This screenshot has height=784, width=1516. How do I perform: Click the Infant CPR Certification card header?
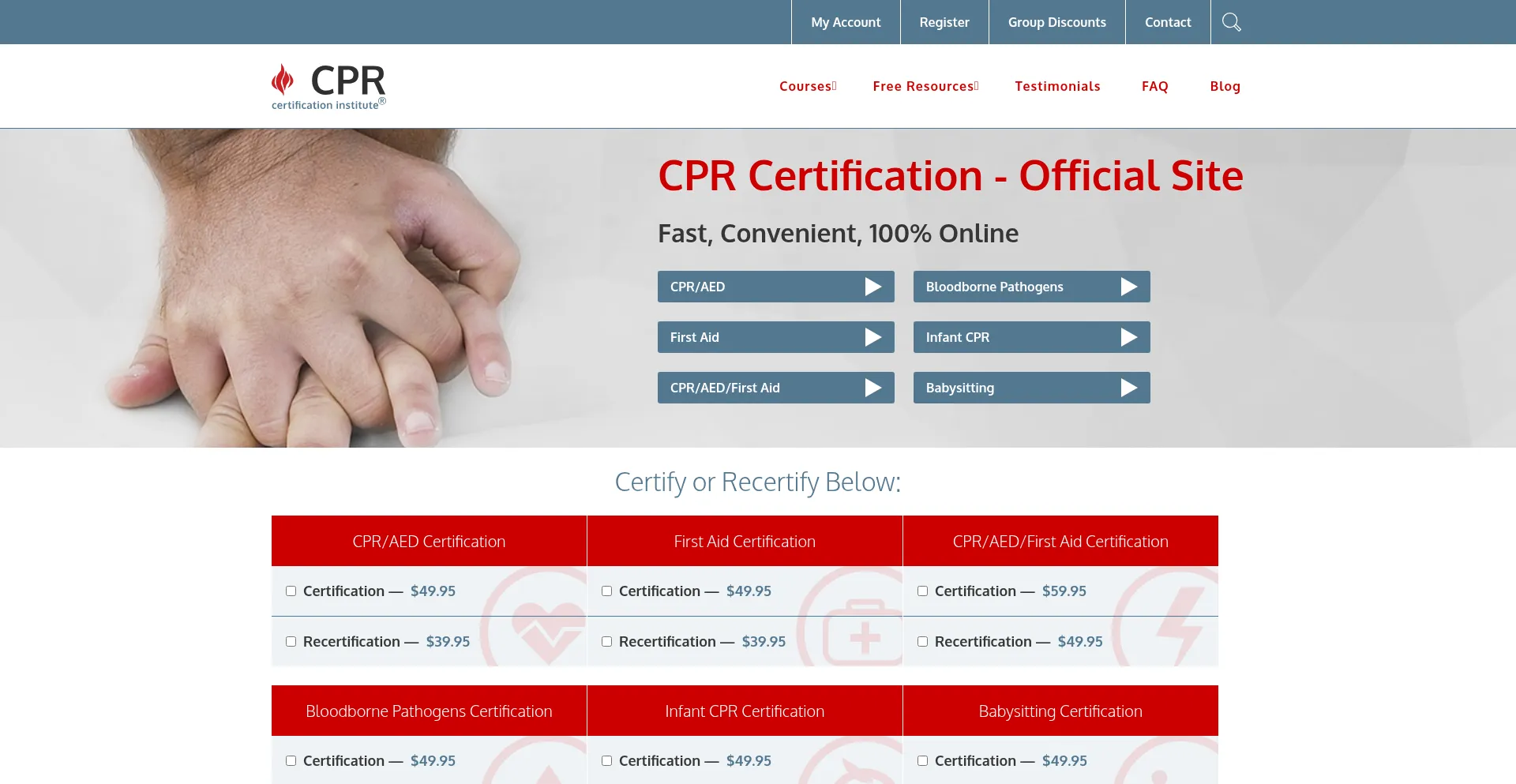[x=745, y=711]
